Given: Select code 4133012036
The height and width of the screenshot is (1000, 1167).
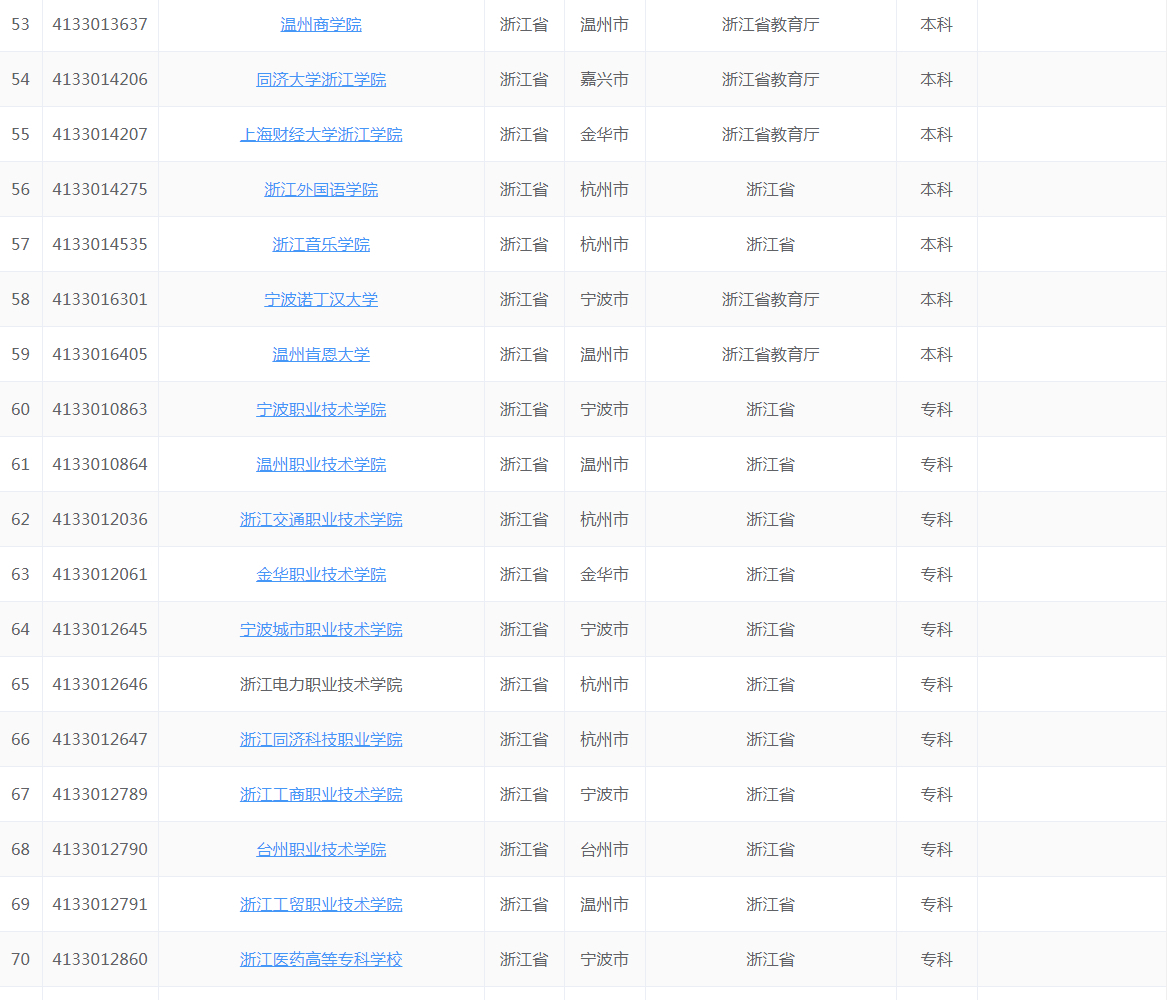Looking at the screenshot, I should [100, 520].
